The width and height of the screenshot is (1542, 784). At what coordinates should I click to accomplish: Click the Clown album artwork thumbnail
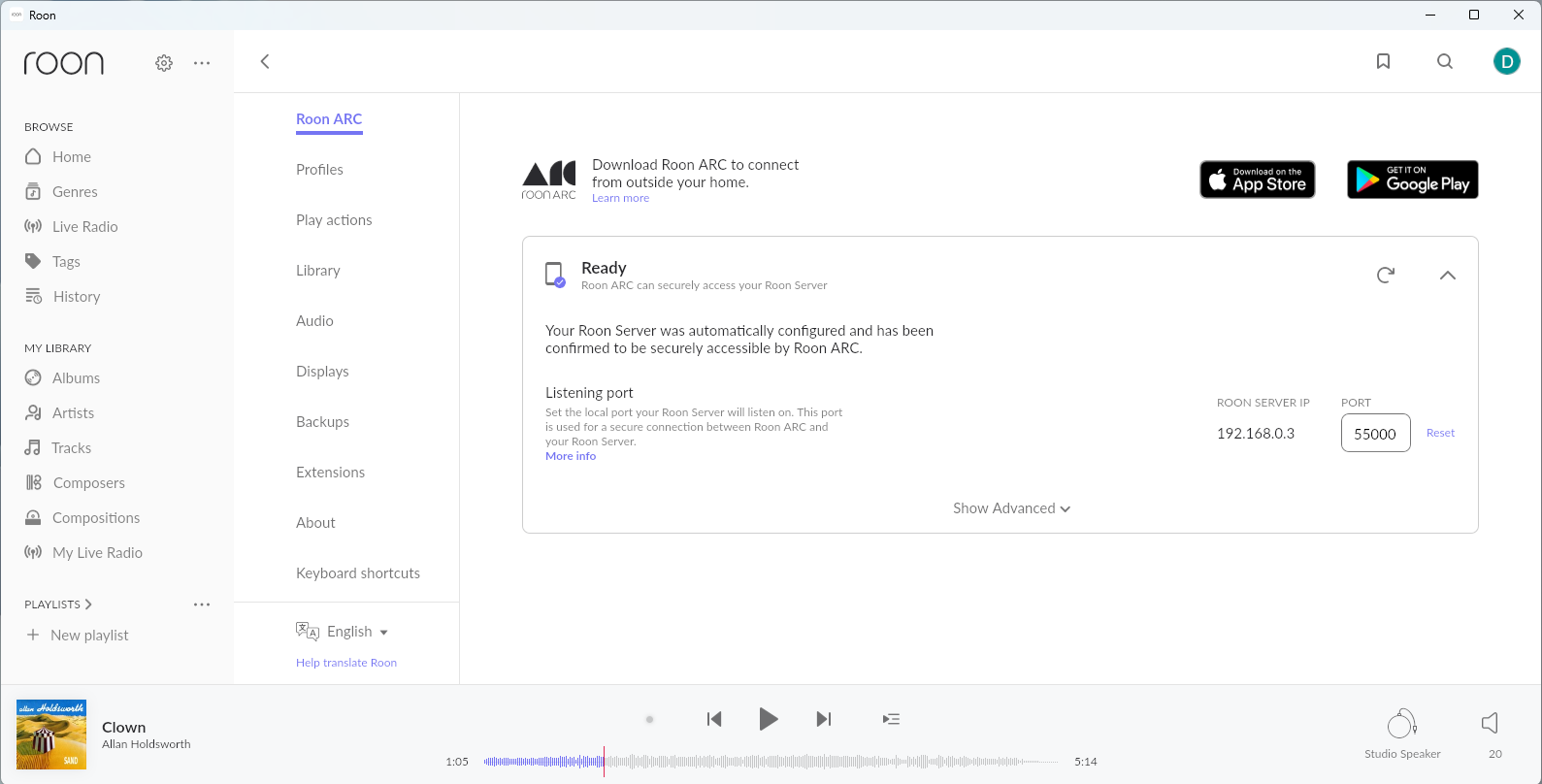pyautogui.click(x=51, y=735)
